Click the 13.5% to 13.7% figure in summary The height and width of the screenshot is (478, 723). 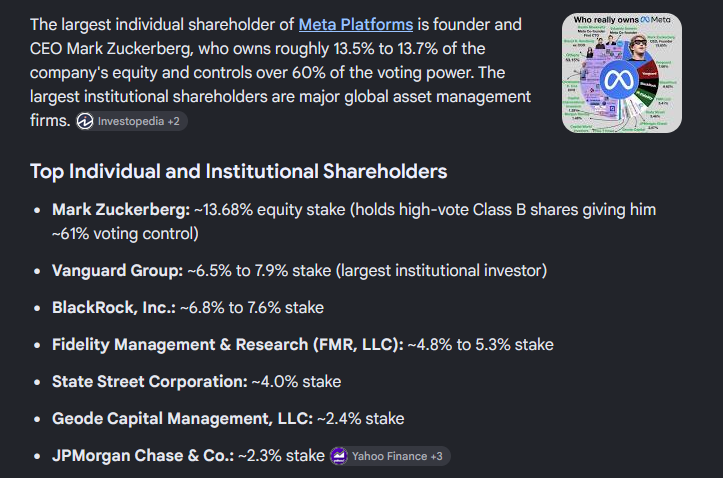(385, 48)
